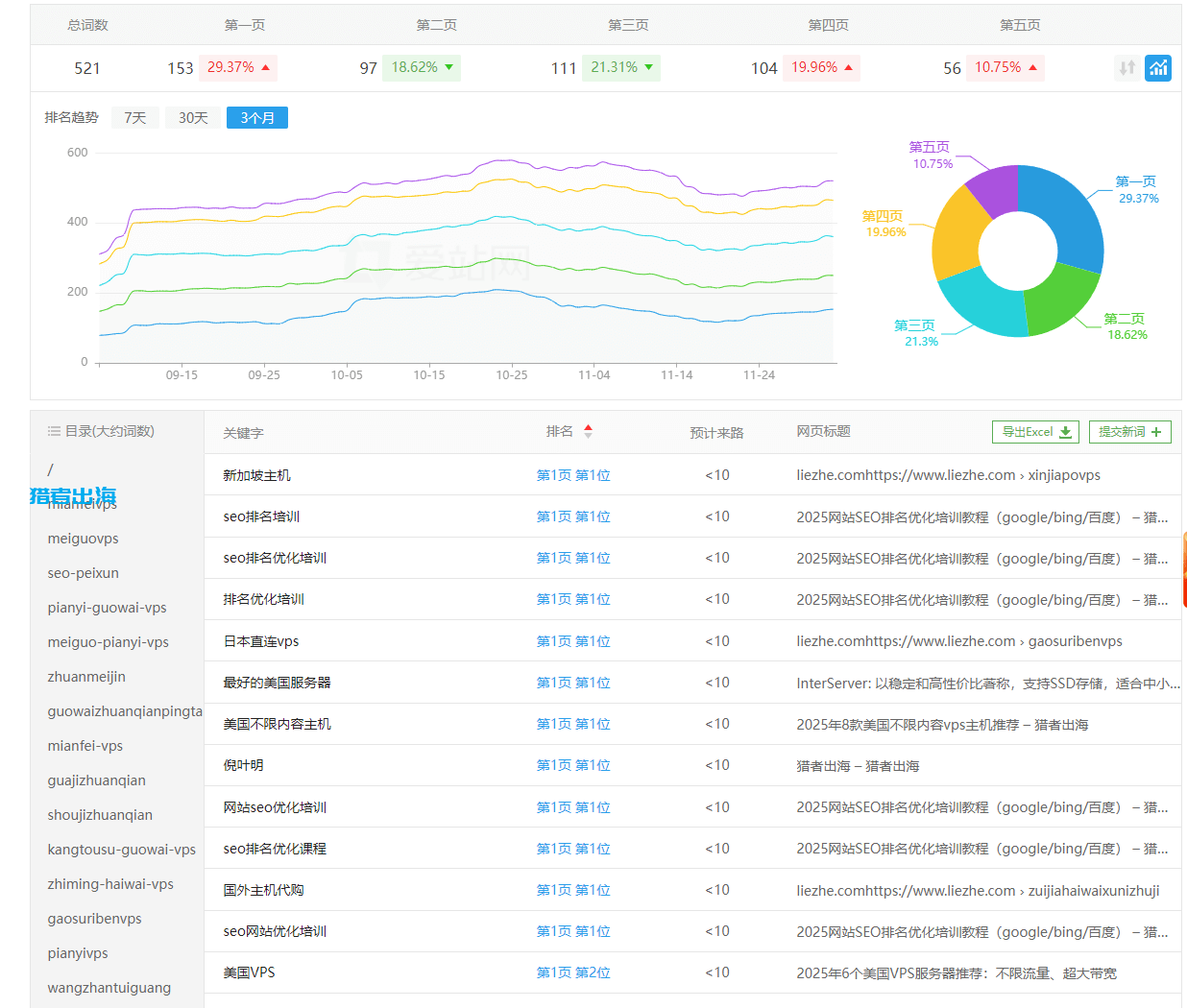Open the 第1页 第2位 link for 美国VPS
Screen dimensions: 1187x1008
click(573, 972)
